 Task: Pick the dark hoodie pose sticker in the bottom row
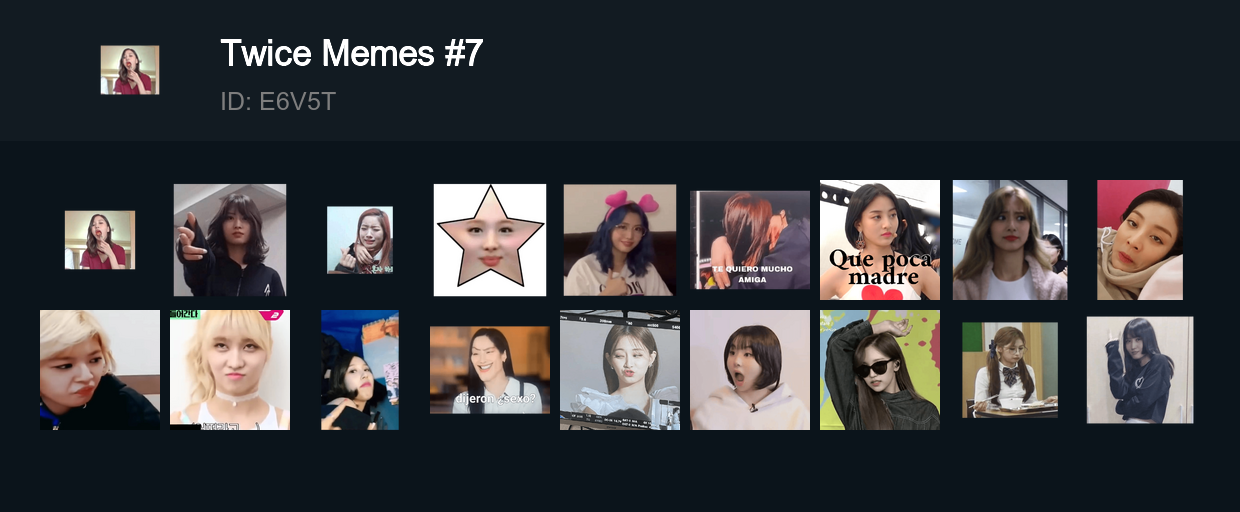(x=1140, y=370)
